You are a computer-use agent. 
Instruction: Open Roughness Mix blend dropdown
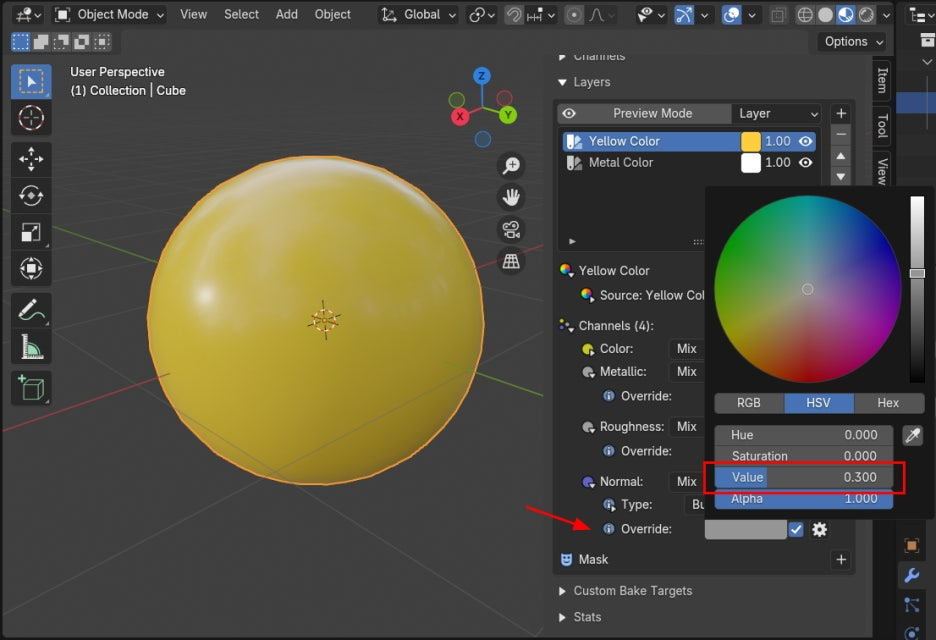(687, 427)
